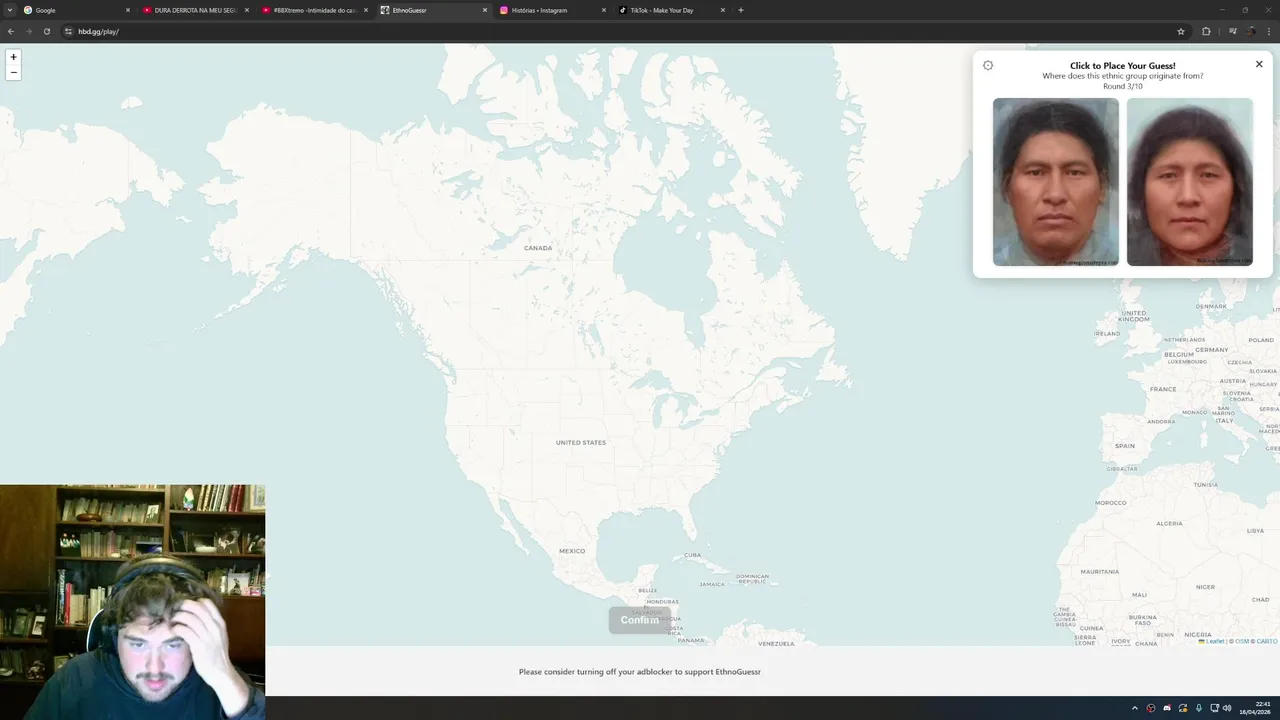Click the Confirm guess button
This screenshot has height=720, width=1280.
[x=640, y=620]
